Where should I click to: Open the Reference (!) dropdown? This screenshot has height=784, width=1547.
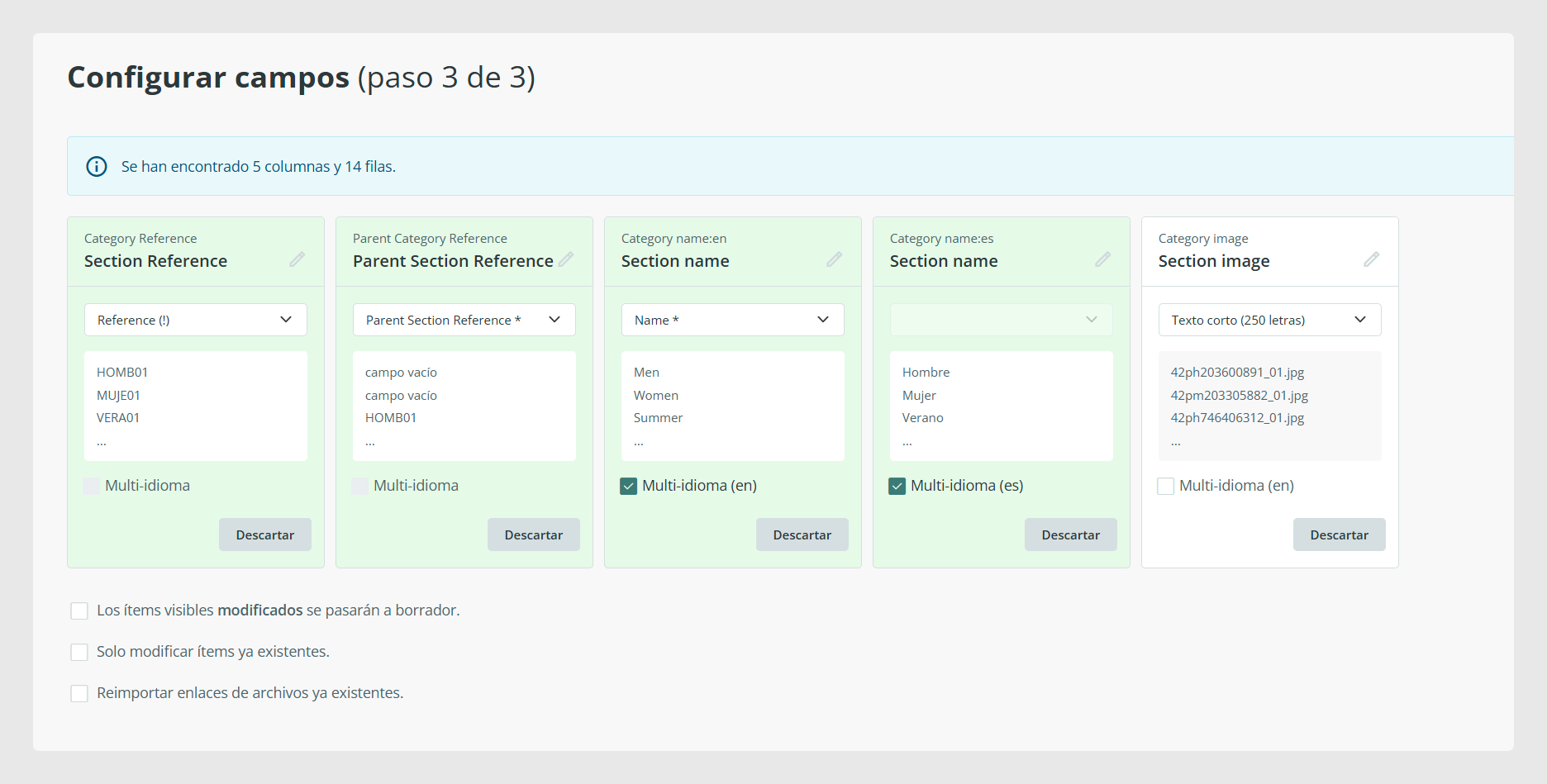tap(196, 320)
